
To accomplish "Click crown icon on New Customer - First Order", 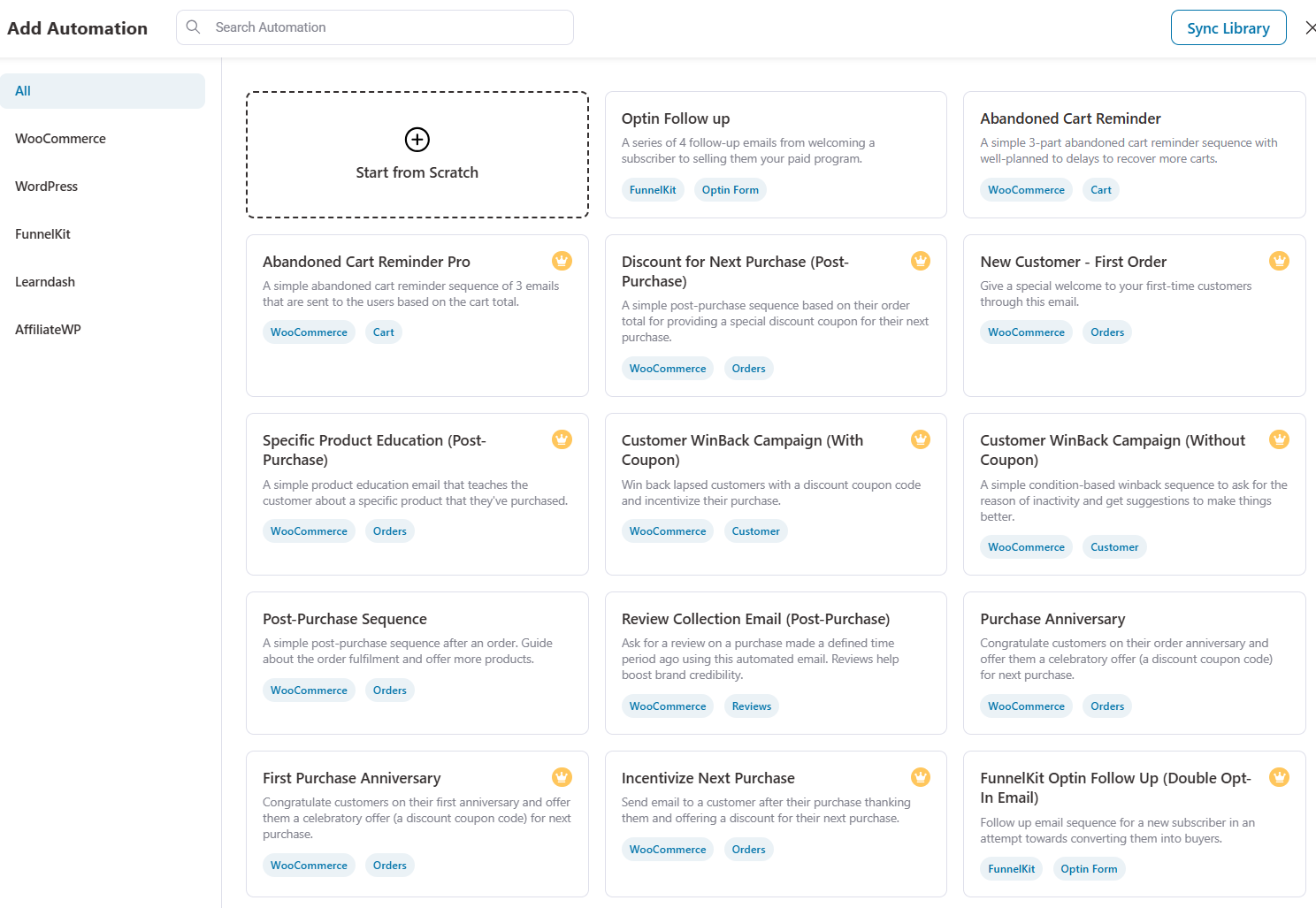I will (1279, 261).
